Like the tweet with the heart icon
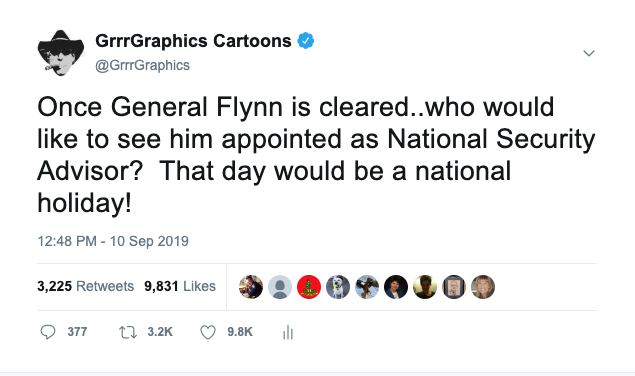This screenshot has width=635, height=376. point(208,332)
